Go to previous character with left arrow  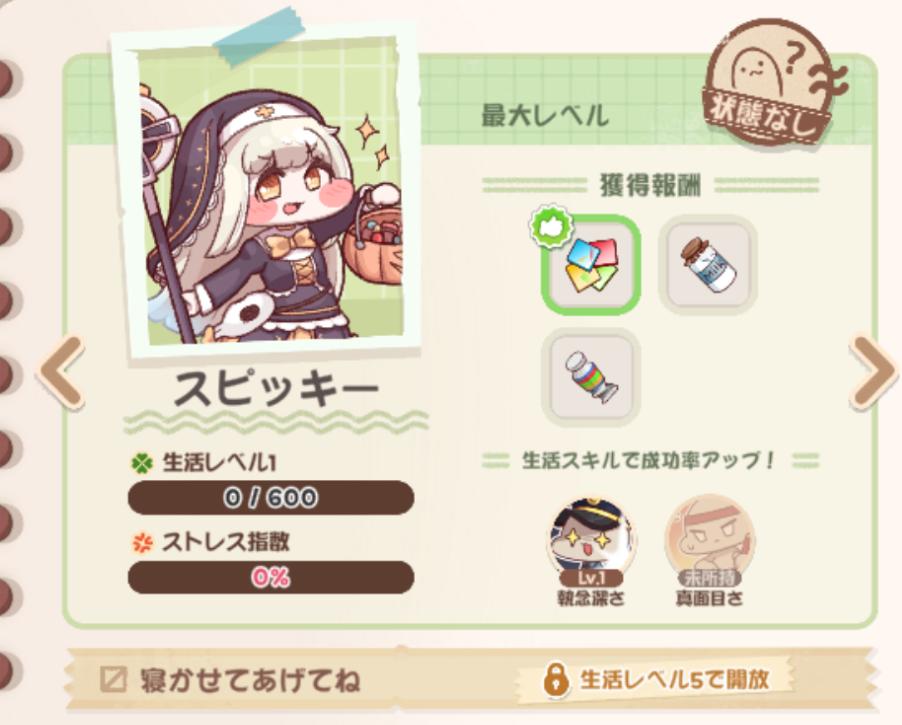click(x=62, y=372)
